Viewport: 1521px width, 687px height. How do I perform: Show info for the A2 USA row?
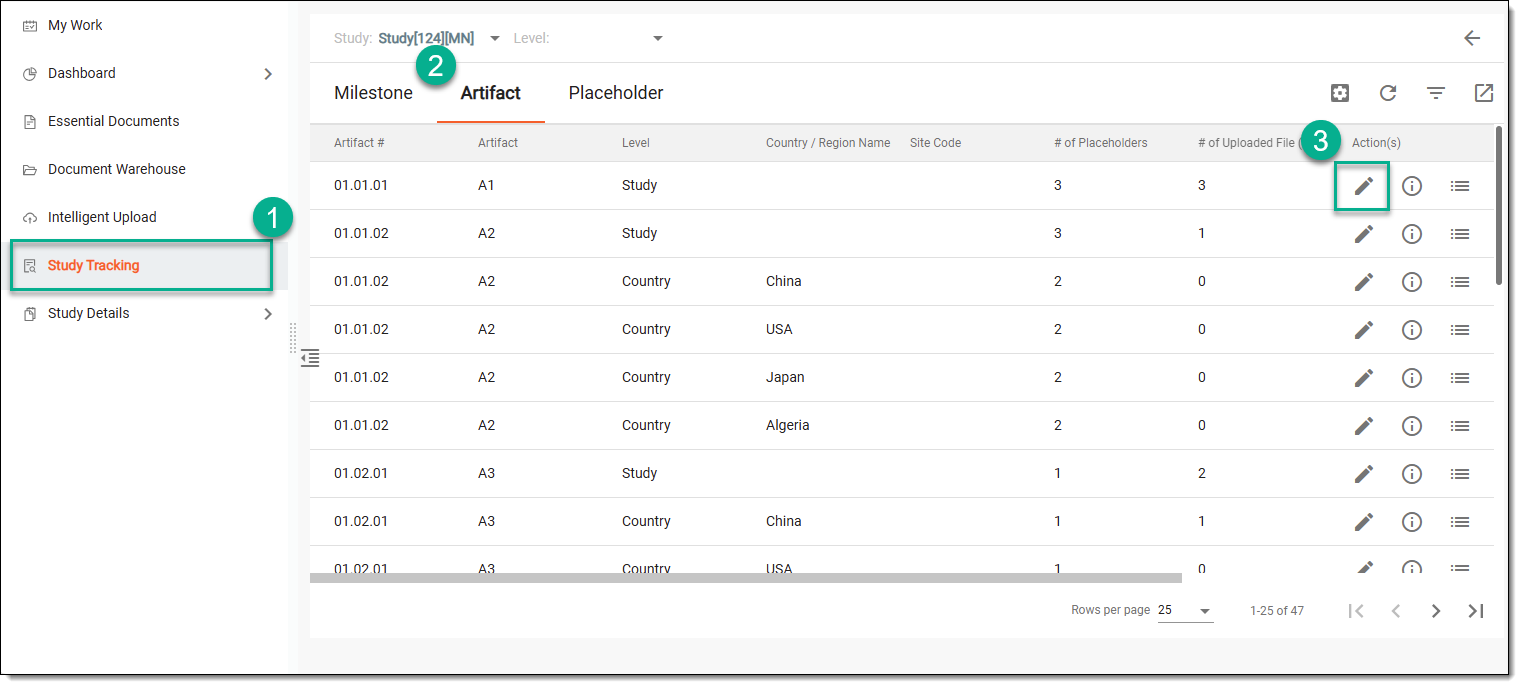click(1411, 330)
